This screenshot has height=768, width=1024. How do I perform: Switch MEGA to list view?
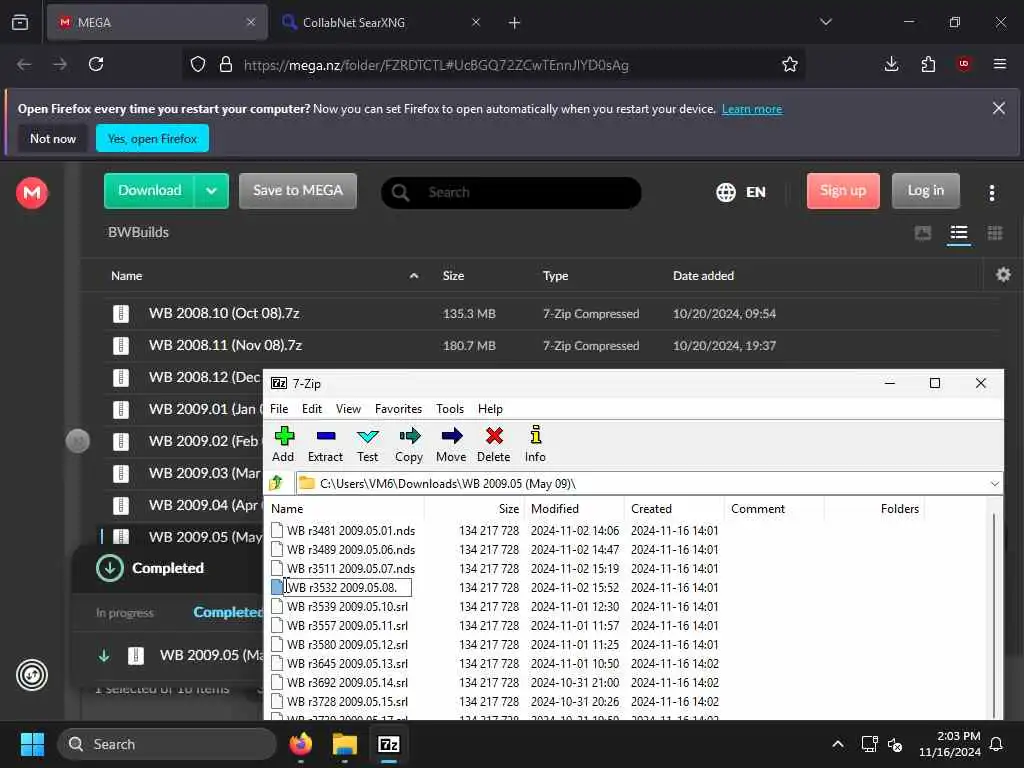(x=959, y=233)
